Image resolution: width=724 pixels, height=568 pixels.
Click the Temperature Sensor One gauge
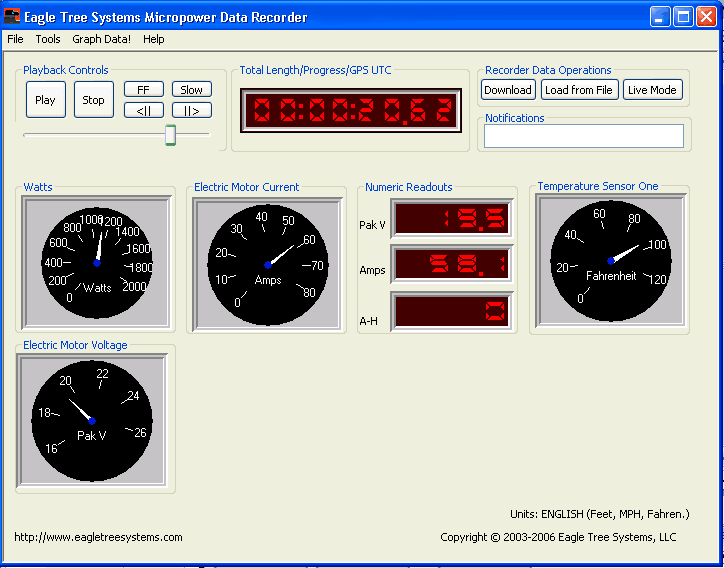point(610,260)
